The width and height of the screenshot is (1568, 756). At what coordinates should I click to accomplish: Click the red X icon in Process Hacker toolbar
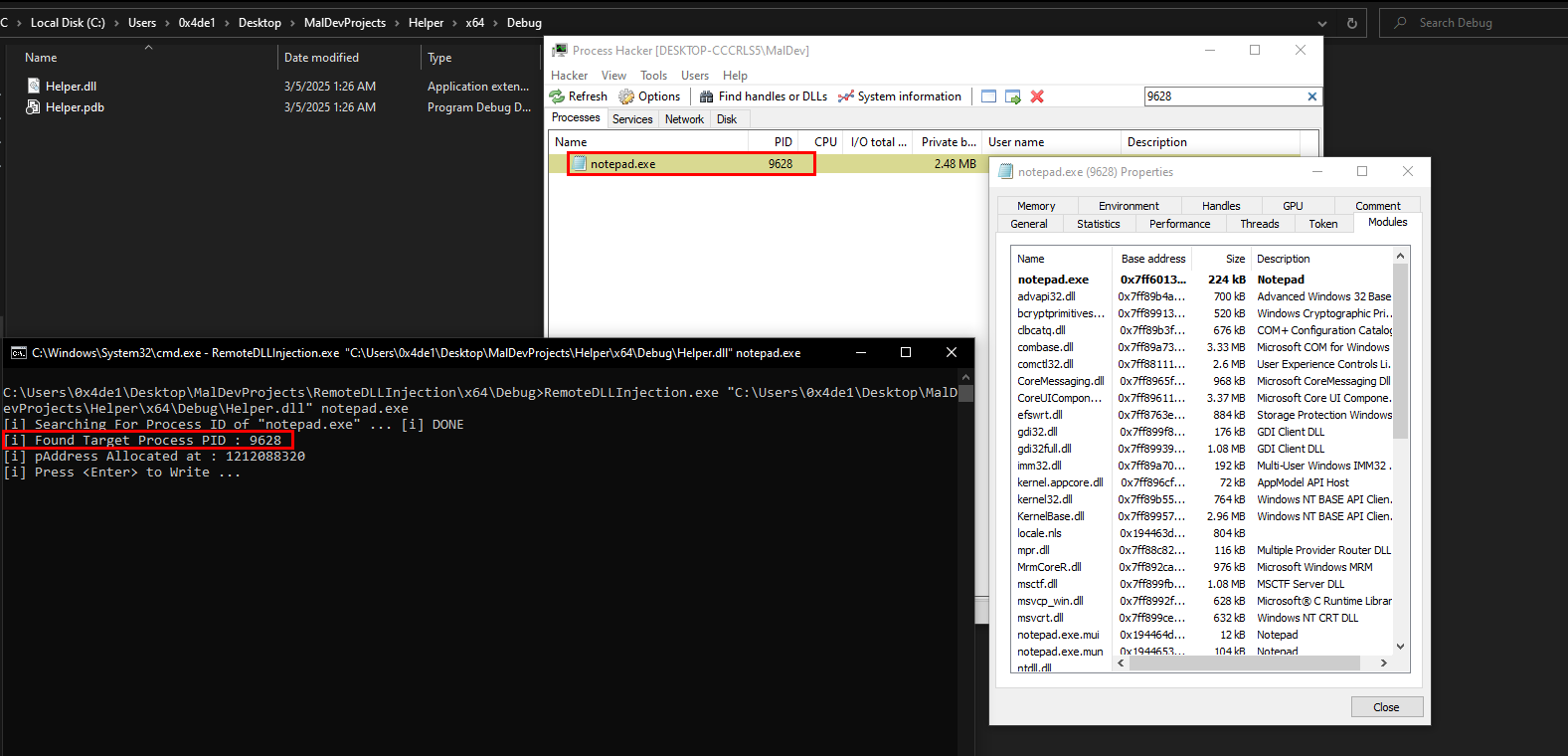[x=1037, y=96]
